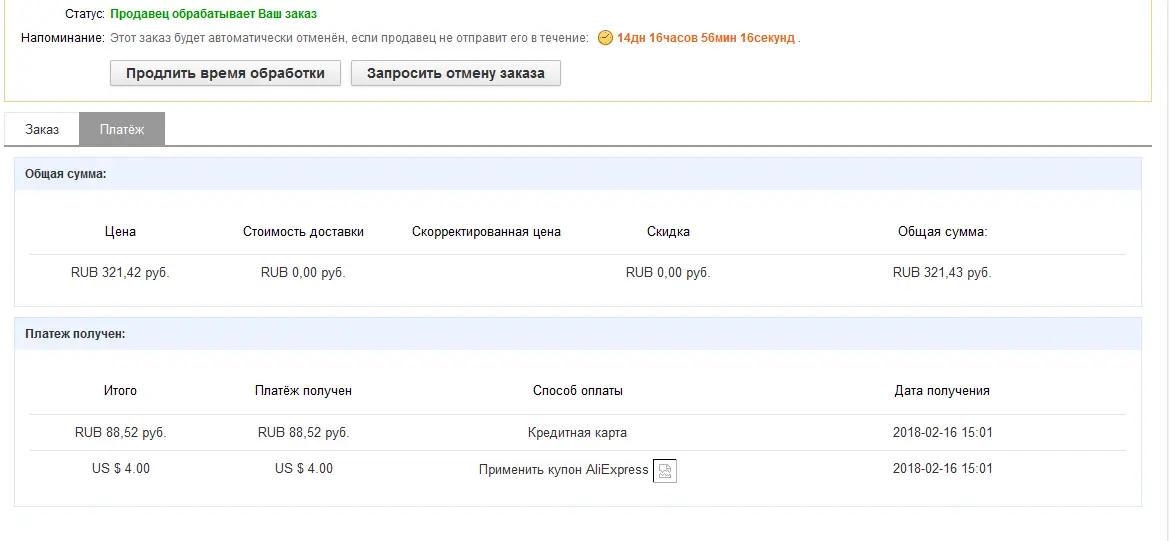Click date in the AliExpress coupon row
The width and height of the screenshot is (1169, 541).
click(942, 469)
